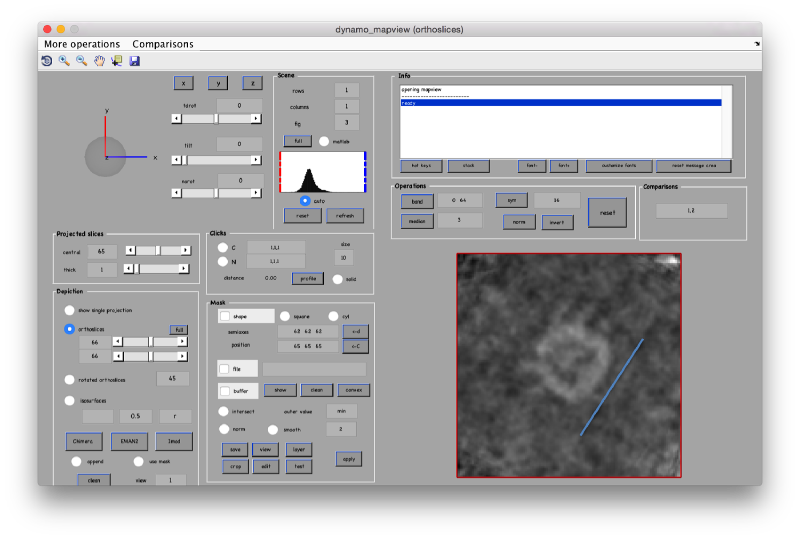This screenshot has height=540, width=800.
Task: Click the x axis view button
Action: pos(184,83)
